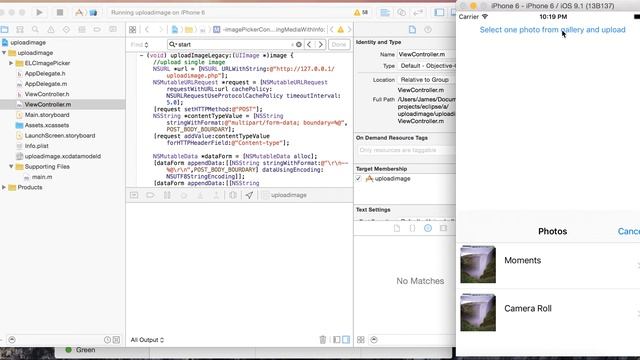This screenshot has height=360, width=640.
Task: Open the Debug navigator
Action: 82,29
